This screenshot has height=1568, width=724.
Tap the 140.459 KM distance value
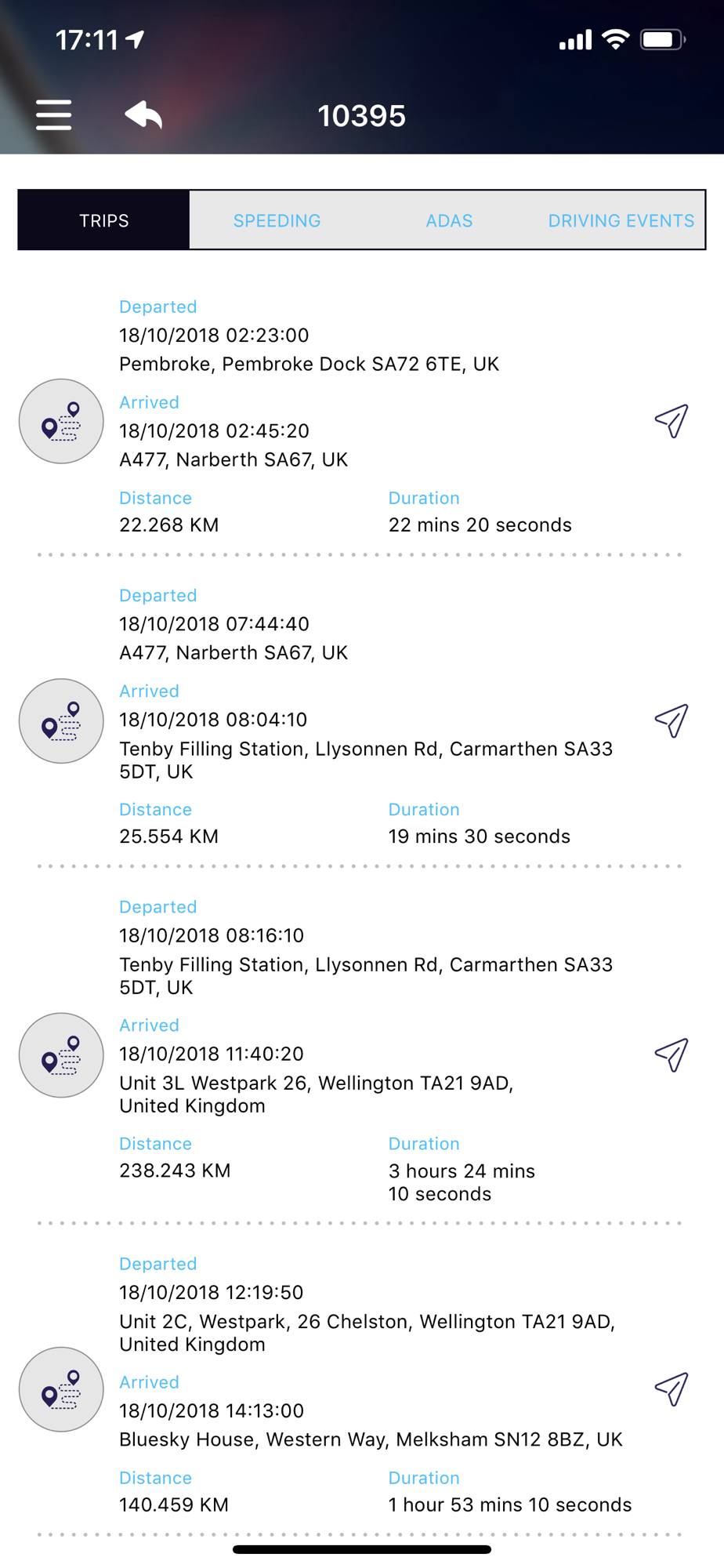[x=174, y=1504]
